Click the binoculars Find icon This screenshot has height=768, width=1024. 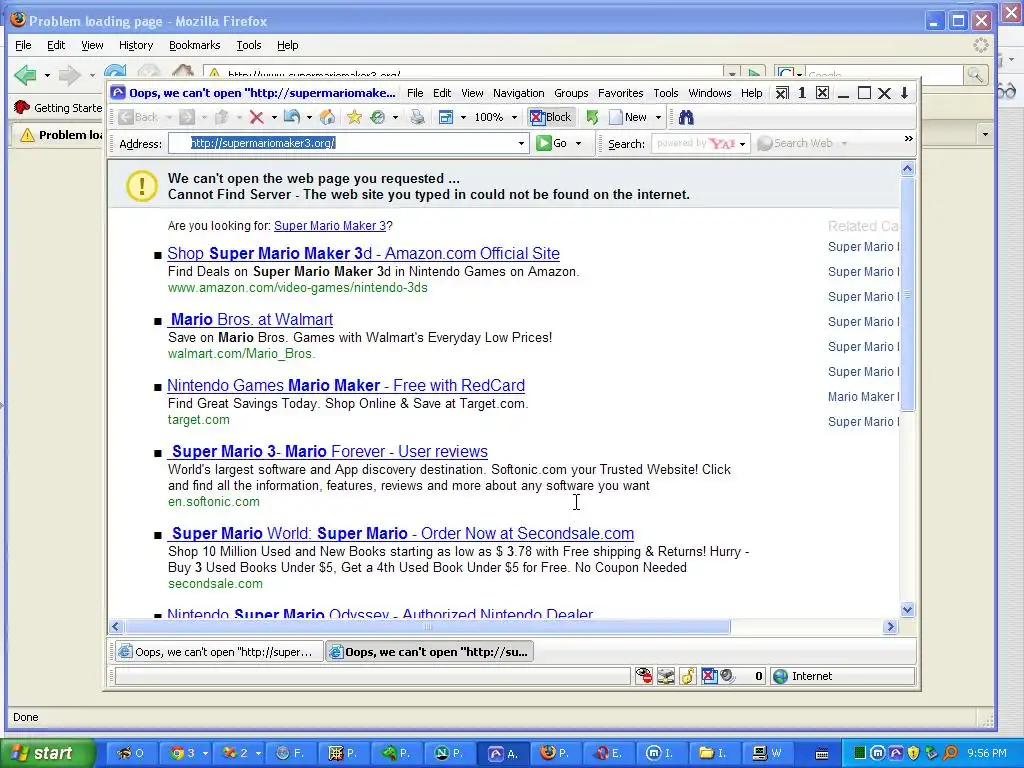point(686,117)
